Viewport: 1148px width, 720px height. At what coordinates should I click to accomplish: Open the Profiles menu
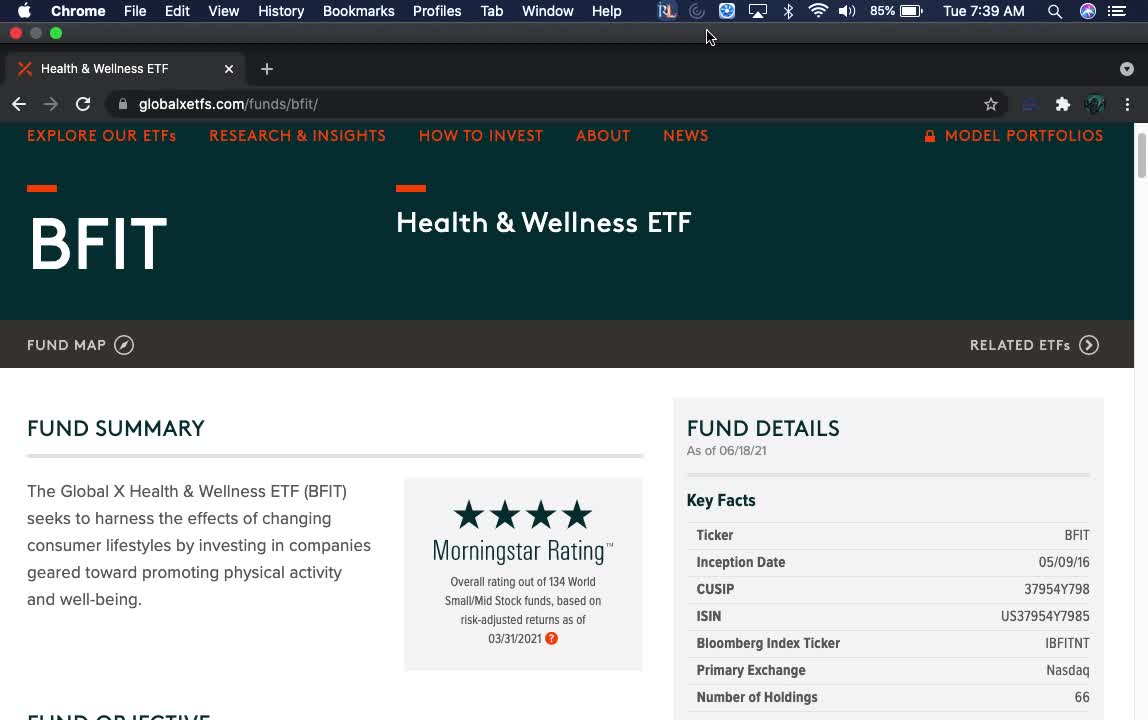(437, 11)
